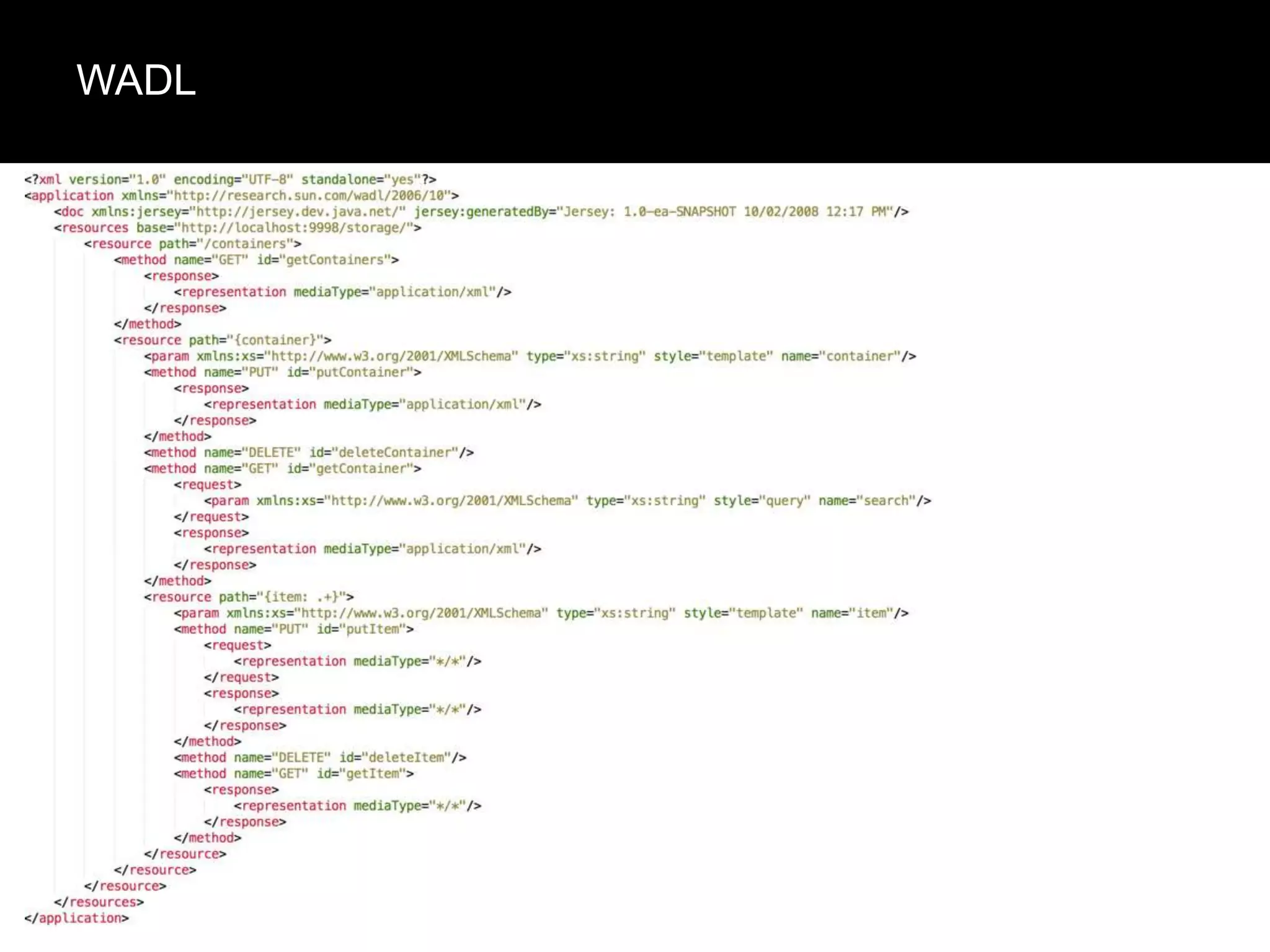Select the resource path="{container}" line
The height and width of the screenshot is (952, 1270).
pos(223,340)
